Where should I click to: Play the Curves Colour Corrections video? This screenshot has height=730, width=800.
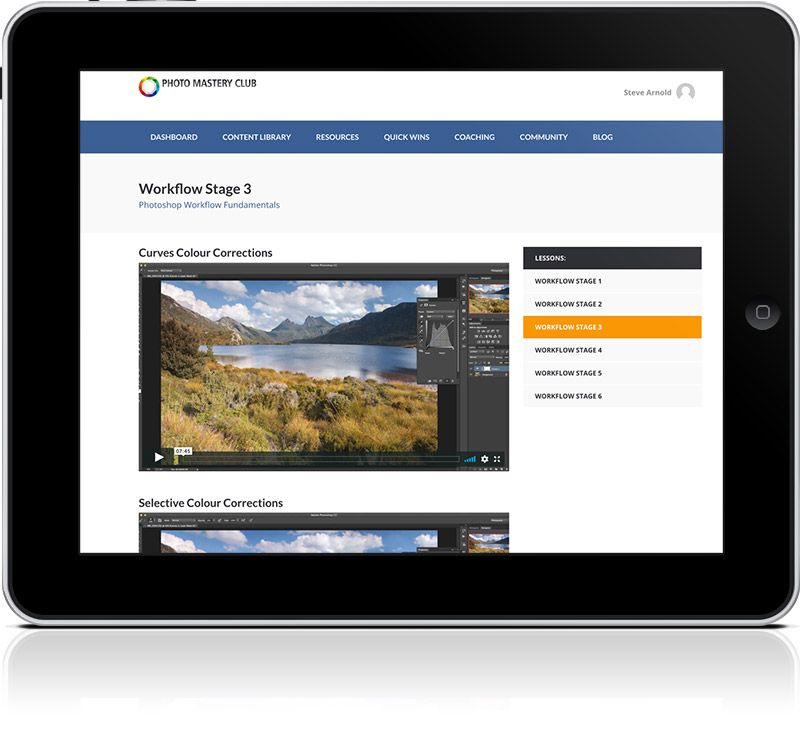(158, 458)
